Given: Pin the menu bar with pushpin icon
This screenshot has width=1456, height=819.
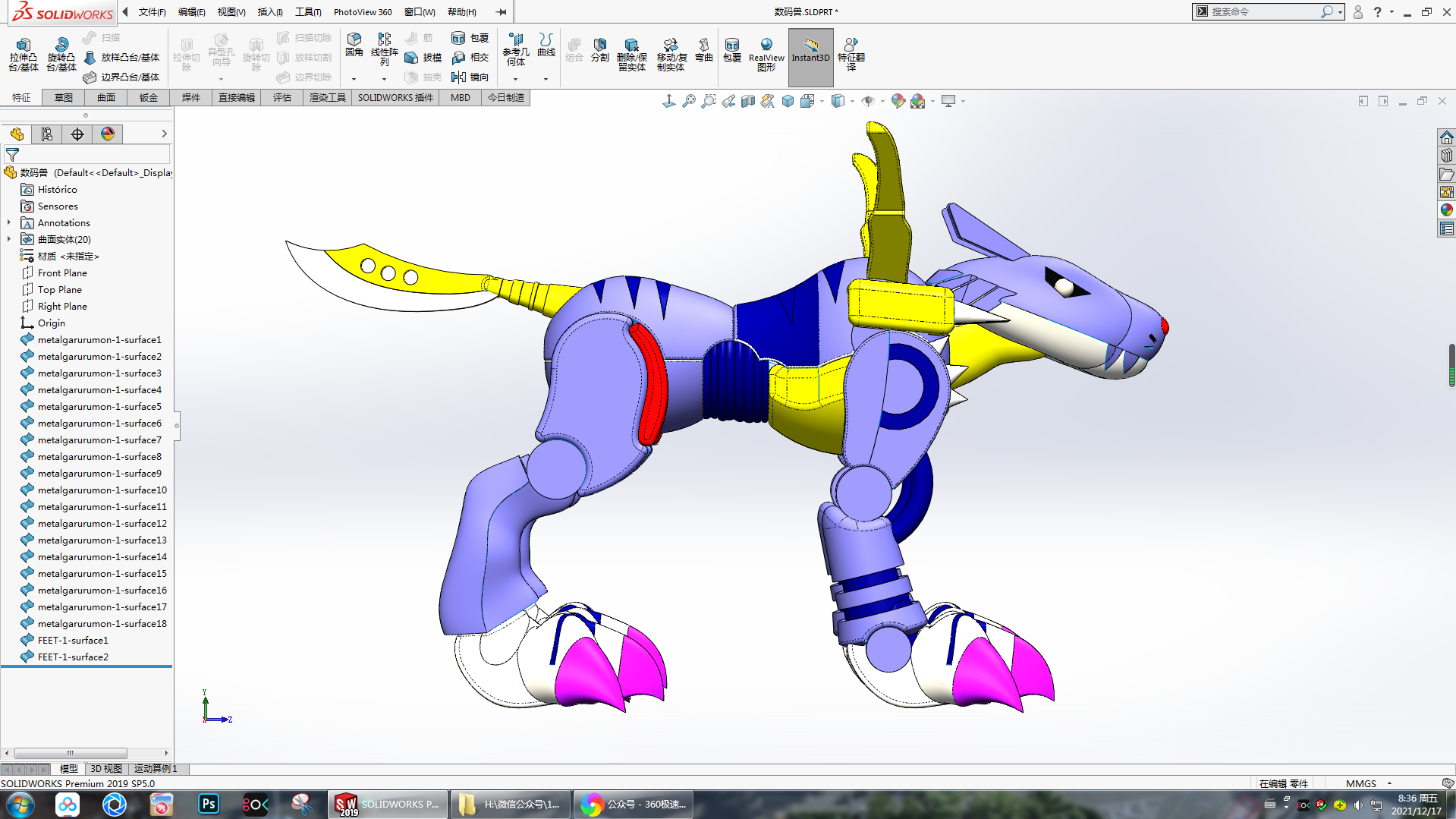Looking at the screenshot, I should [501, 12].
